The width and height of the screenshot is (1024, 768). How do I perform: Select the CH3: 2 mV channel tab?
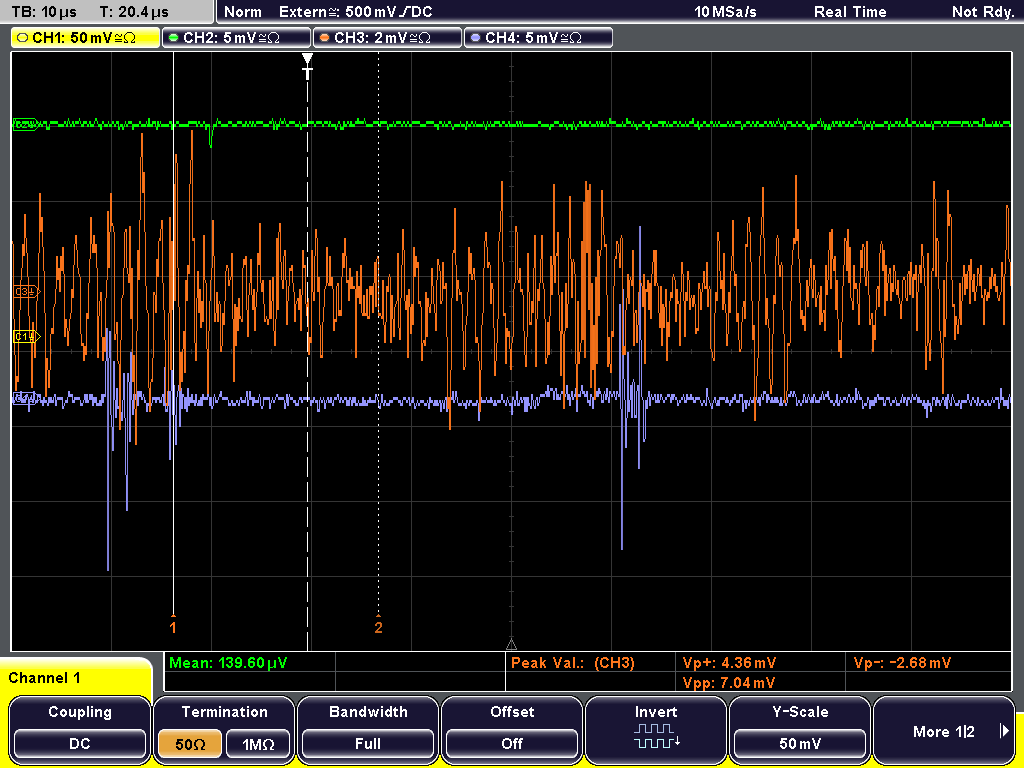(x=387, y=38)
